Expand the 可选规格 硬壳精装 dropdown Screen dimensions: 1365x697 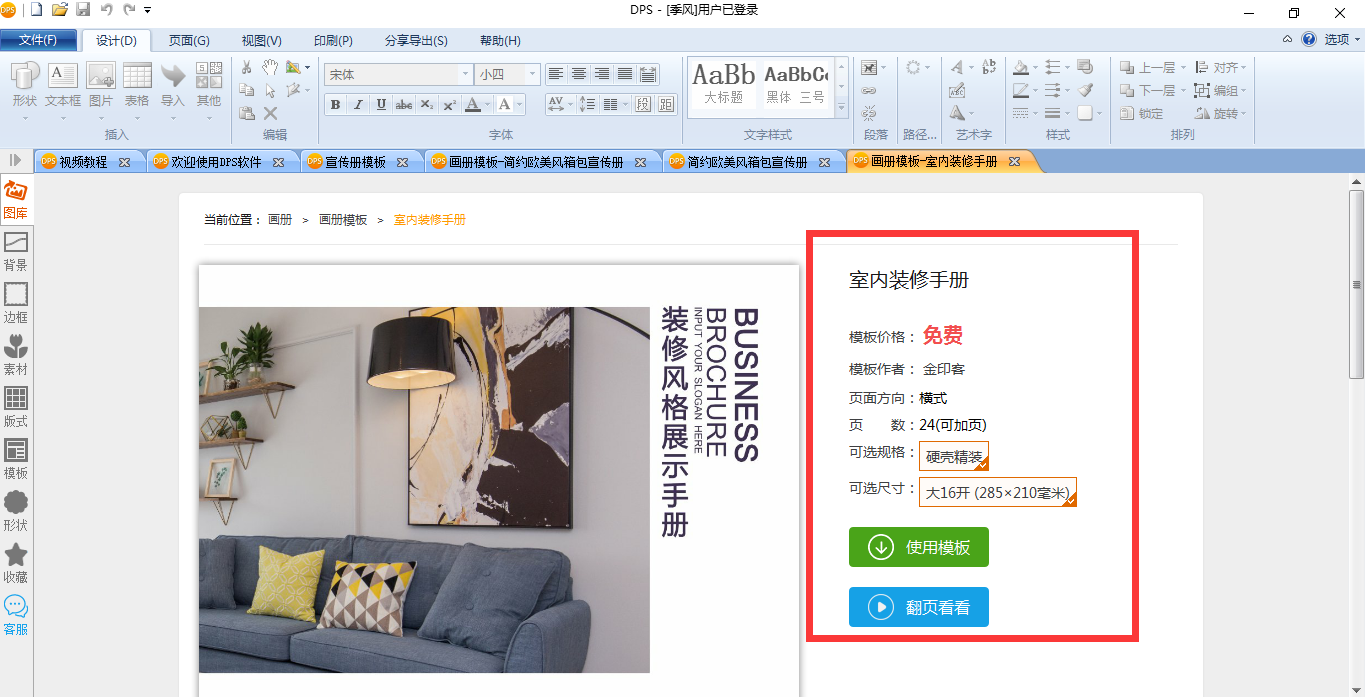[x=954, y=456]
